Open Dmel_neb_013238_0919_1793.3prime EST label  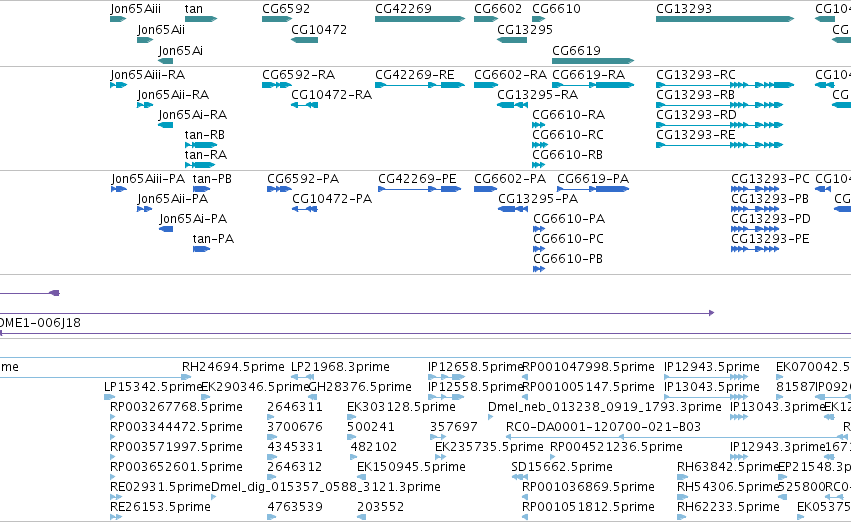pyautogui.click(x=605, y=407)
